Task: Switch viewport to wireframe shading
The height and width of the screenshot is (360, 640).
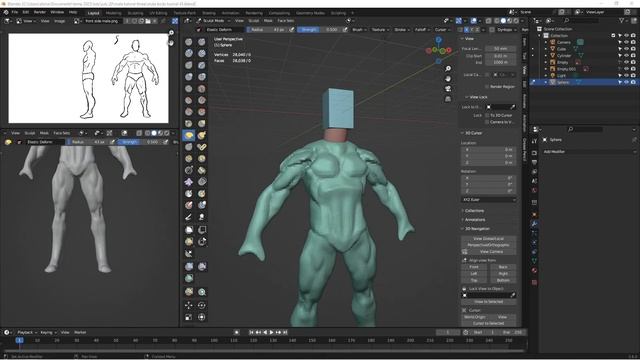Action: (497, 20)
